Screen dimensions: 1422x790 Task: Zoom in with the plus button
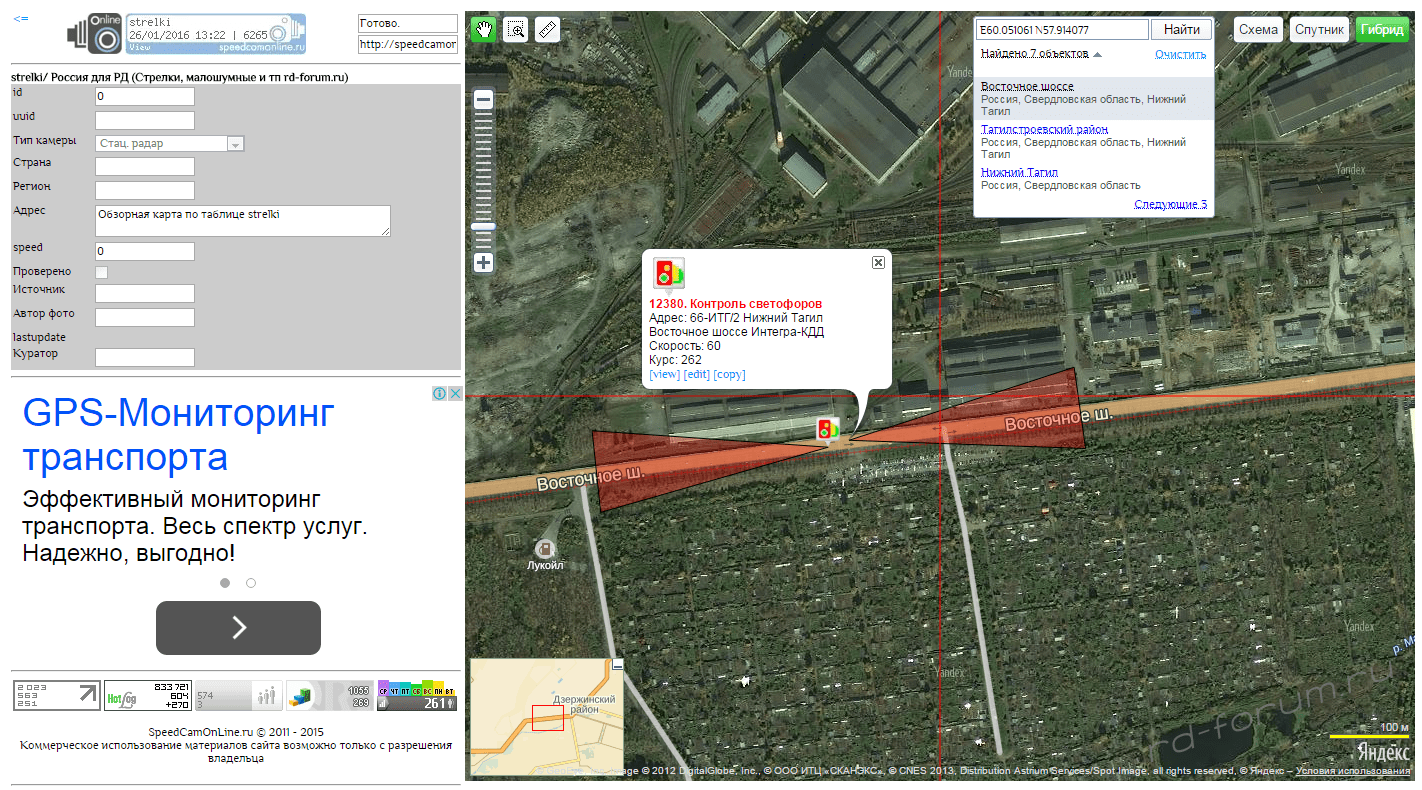483,263
